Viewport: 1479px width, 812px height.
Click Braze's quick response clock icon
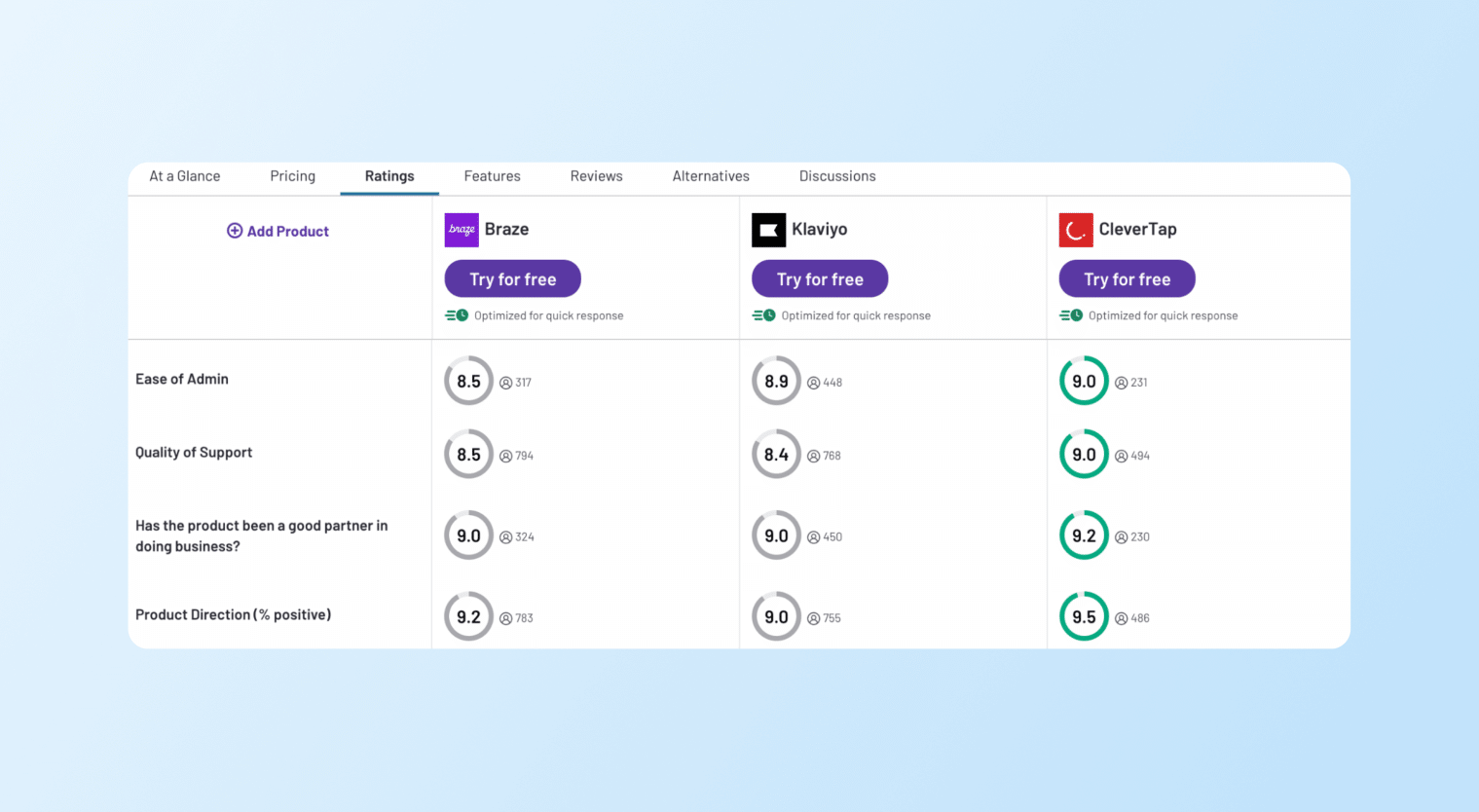coord(457,315)
